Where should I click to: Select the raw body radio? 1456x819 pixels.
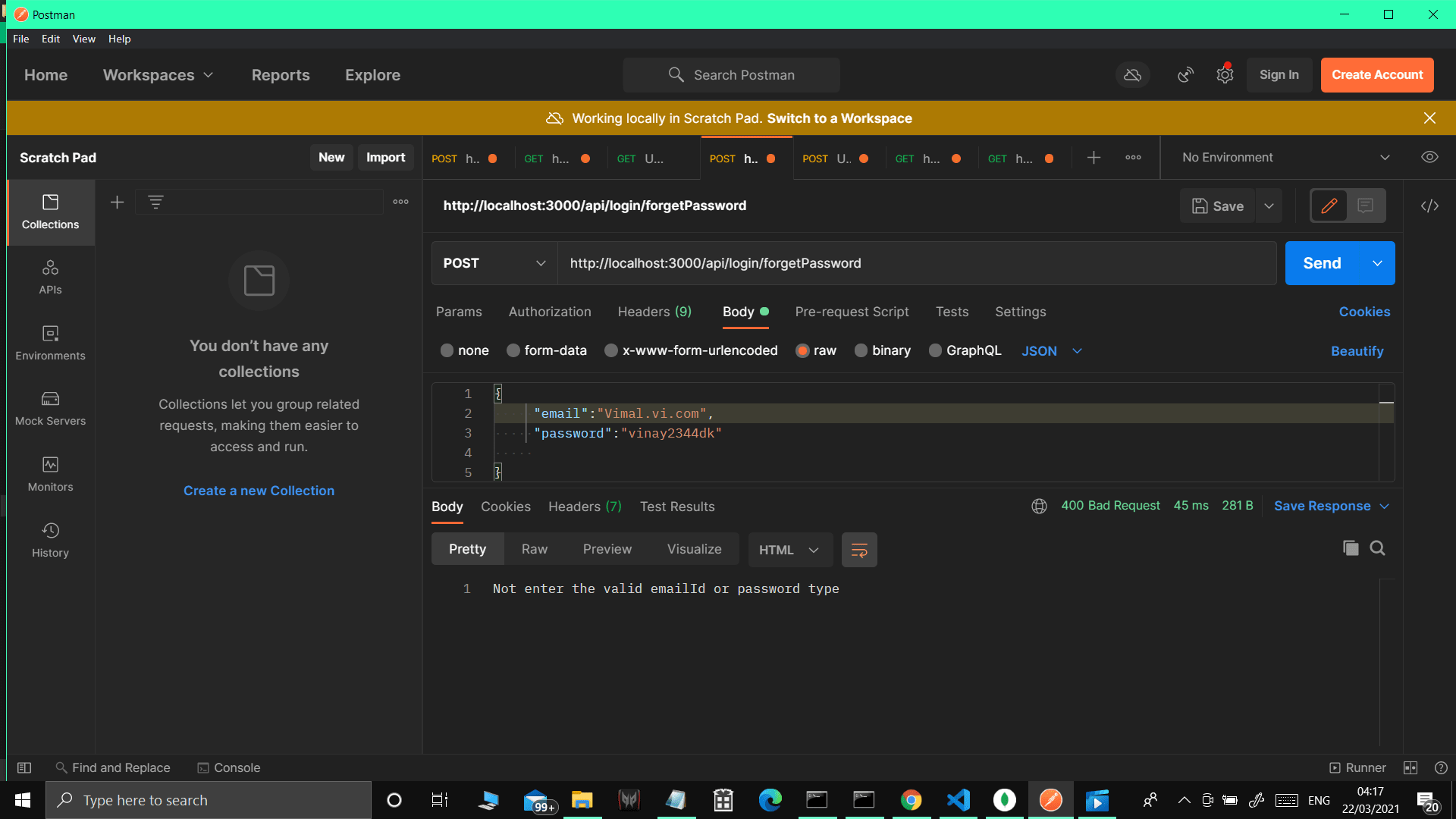click(802, 350)
